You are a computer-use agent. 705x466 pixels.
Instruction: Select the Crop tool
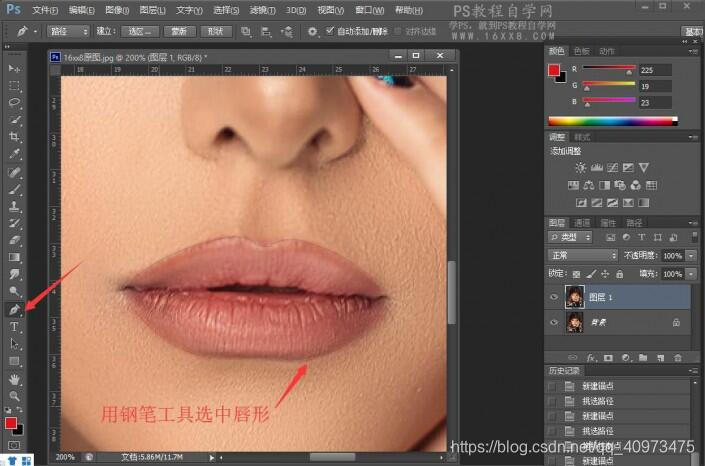coord(14,137)
